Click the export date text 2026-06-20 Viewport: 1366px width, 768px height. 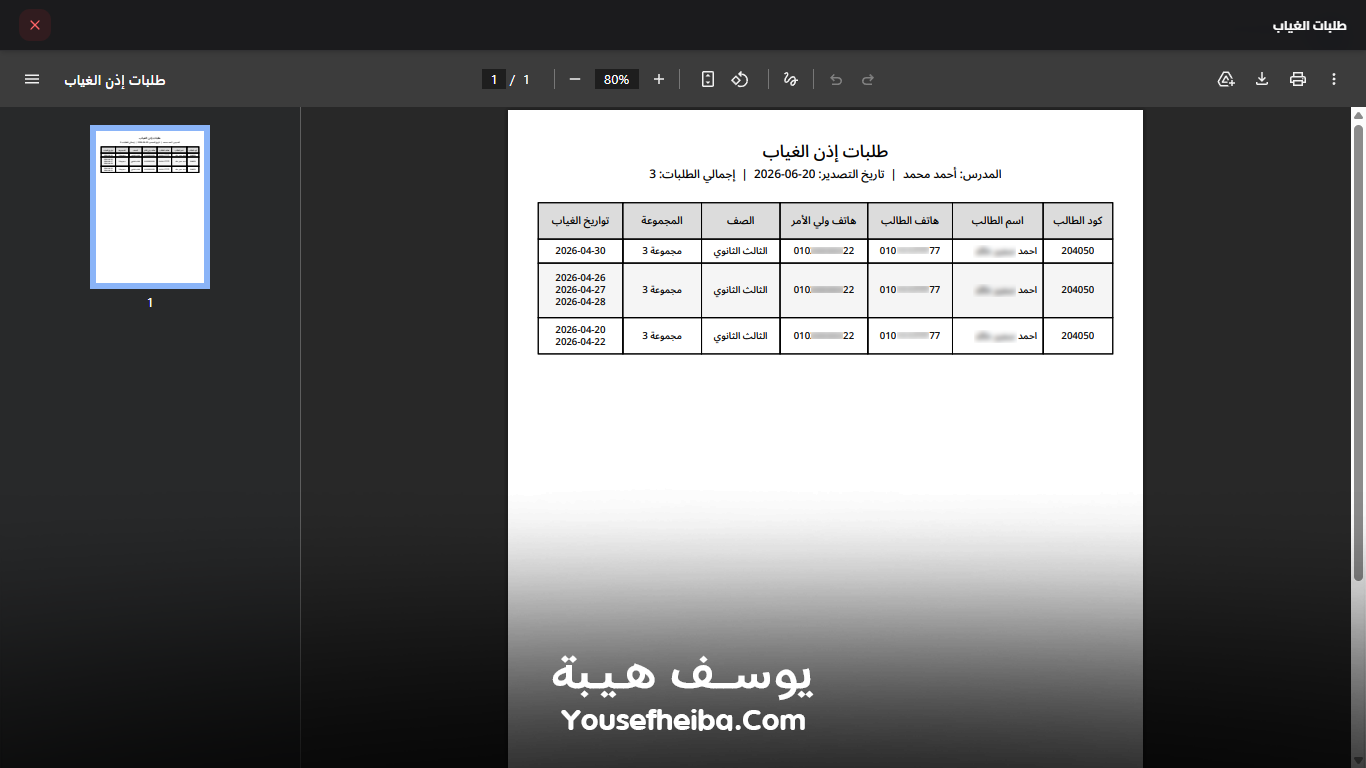(x=786, y=174)
